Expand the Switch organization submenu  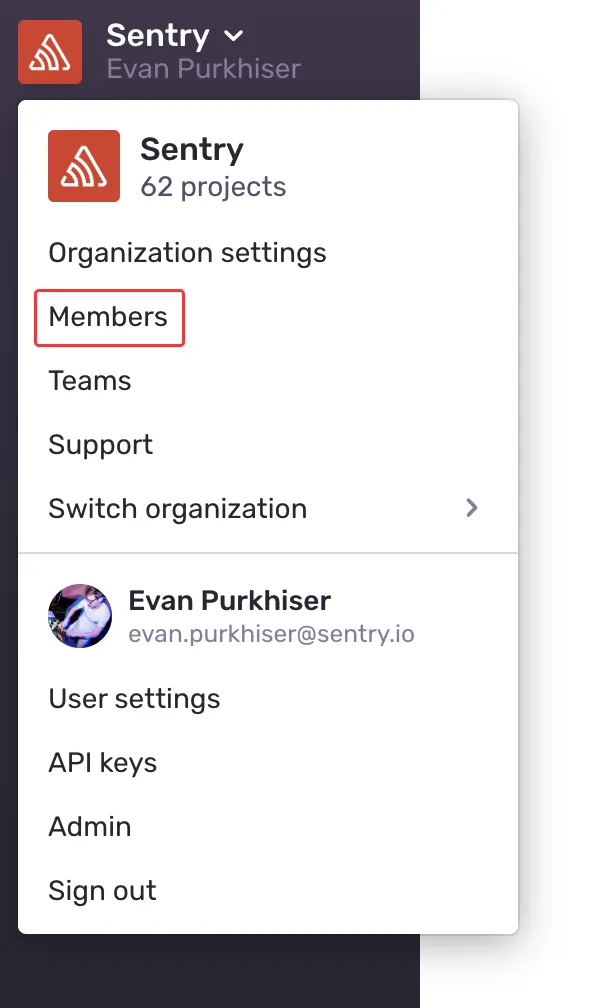(x=177, y=509)
